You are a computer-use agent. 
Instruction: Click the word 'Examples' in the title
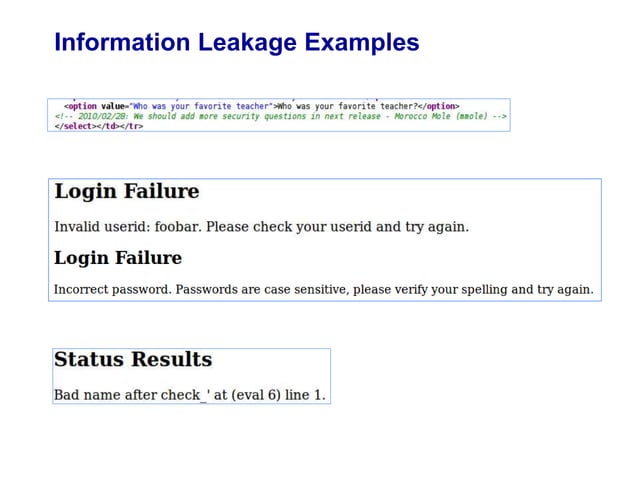[x=362, y=43]
